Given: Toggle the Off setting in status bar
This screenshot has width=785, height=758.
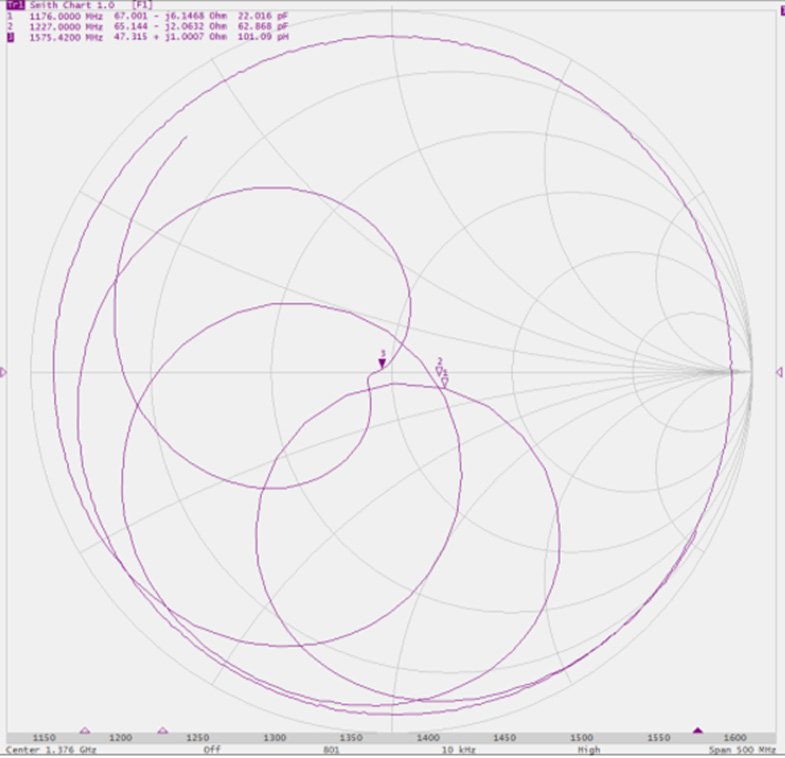Looking at the screenshot, I should pos(212,749).
